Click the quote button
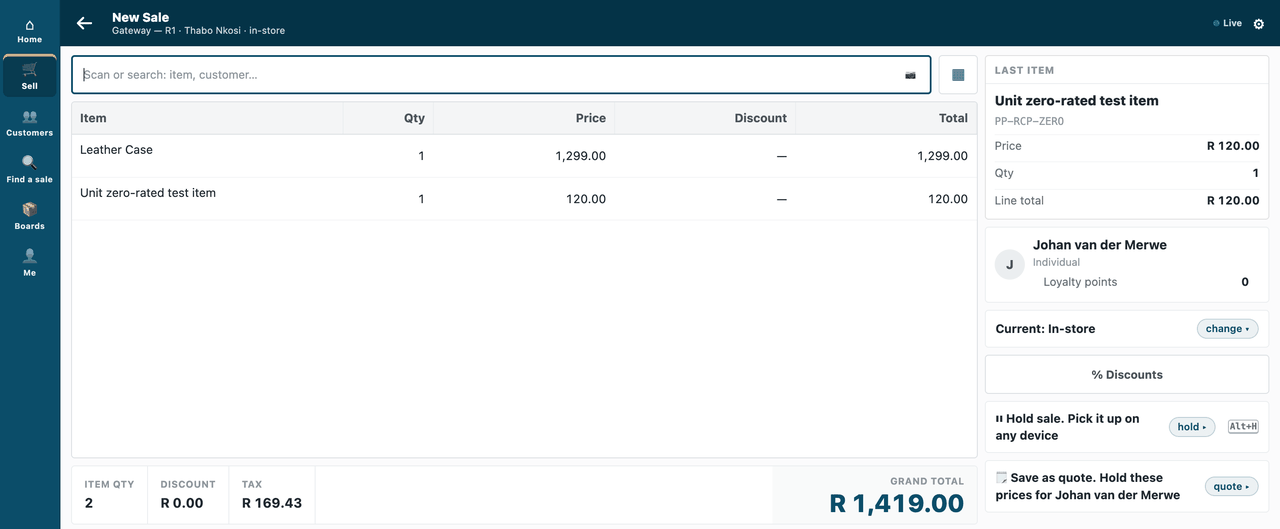This screenshot has height=529, width=1280. coord(1231,487)
